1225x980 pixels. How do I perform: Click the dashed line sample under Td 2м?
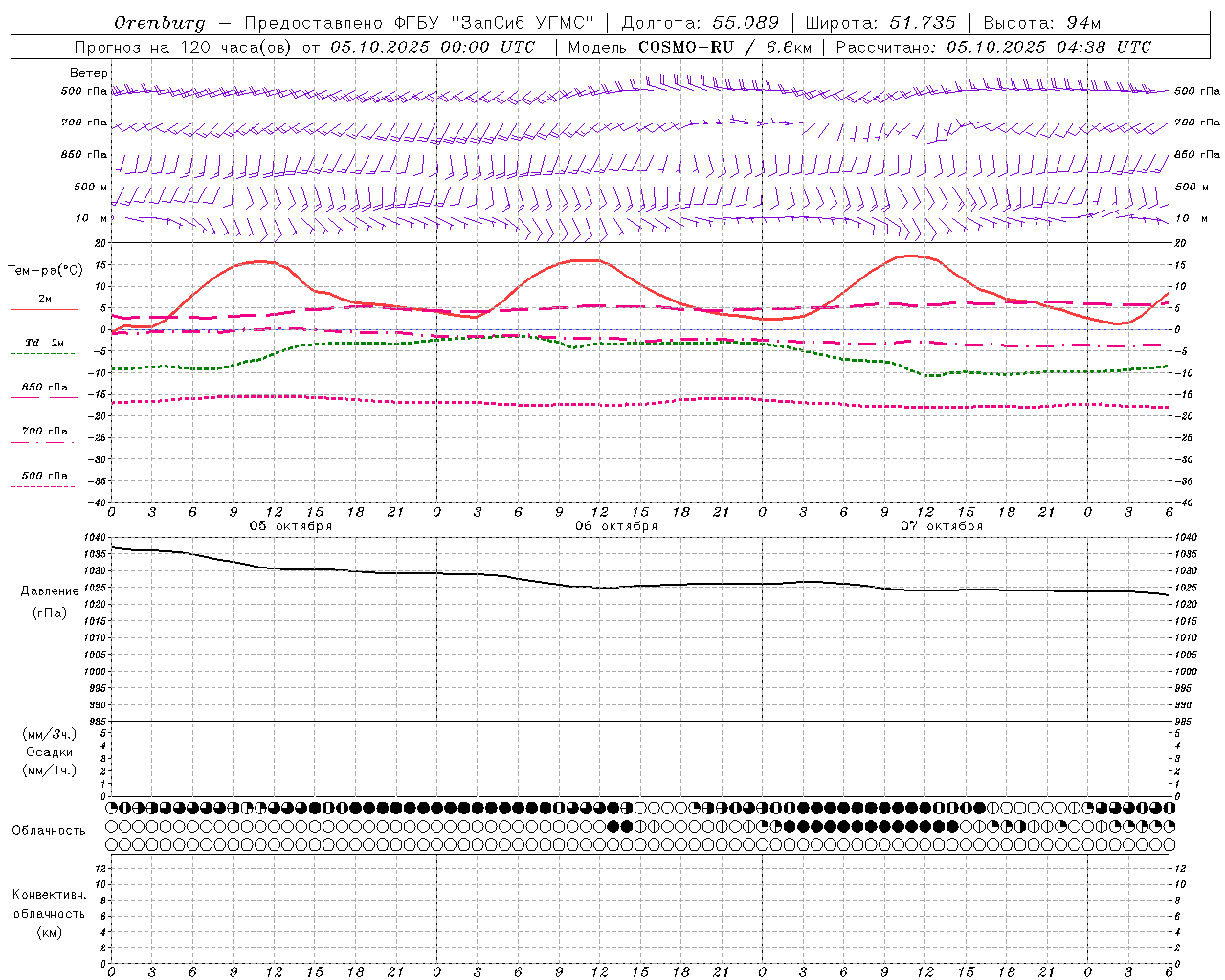42,353
